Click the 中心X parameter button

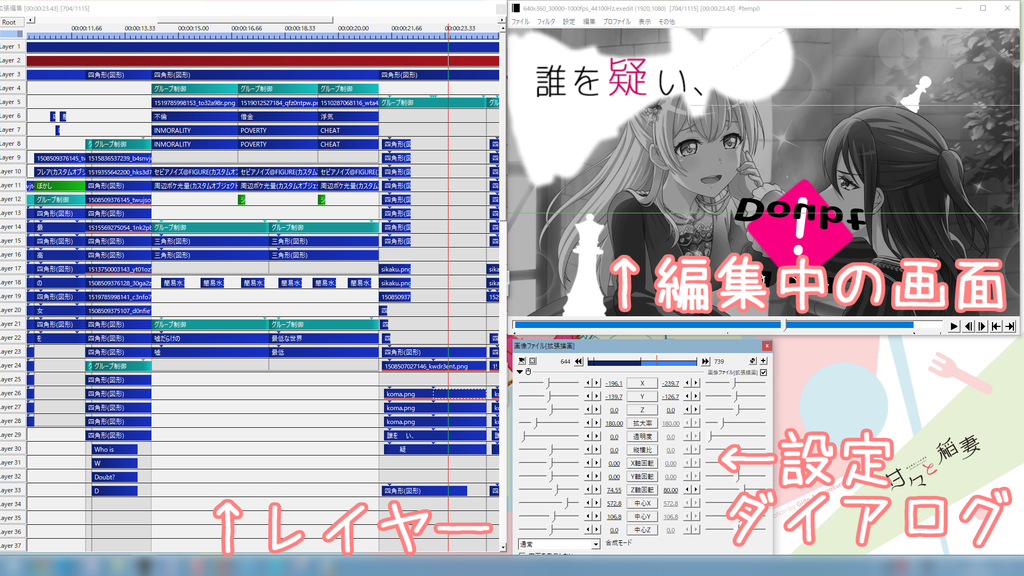point(642,504)
